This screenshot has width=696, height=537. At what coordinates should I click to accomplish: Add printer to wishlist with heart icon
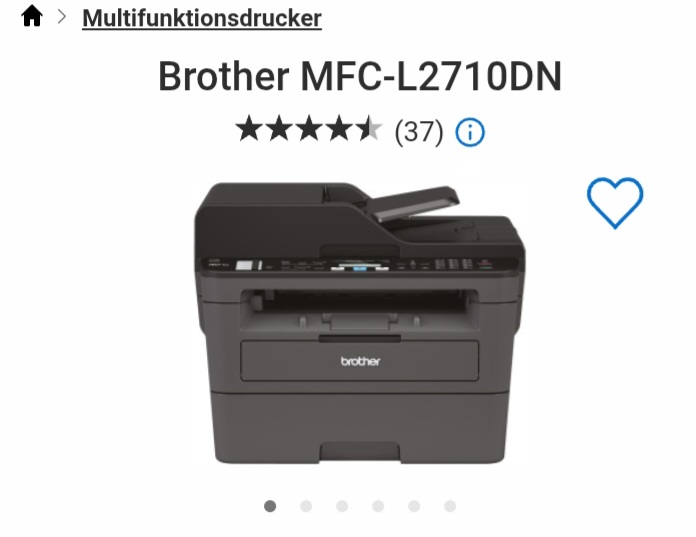click(615, 203)
